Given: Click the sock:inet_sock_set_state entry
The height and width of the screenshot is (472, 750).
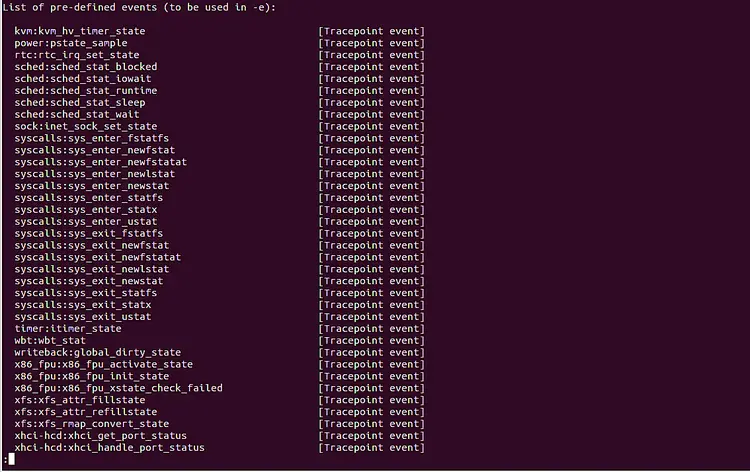Looking at the screenshot, I should (x=86, y=126).
